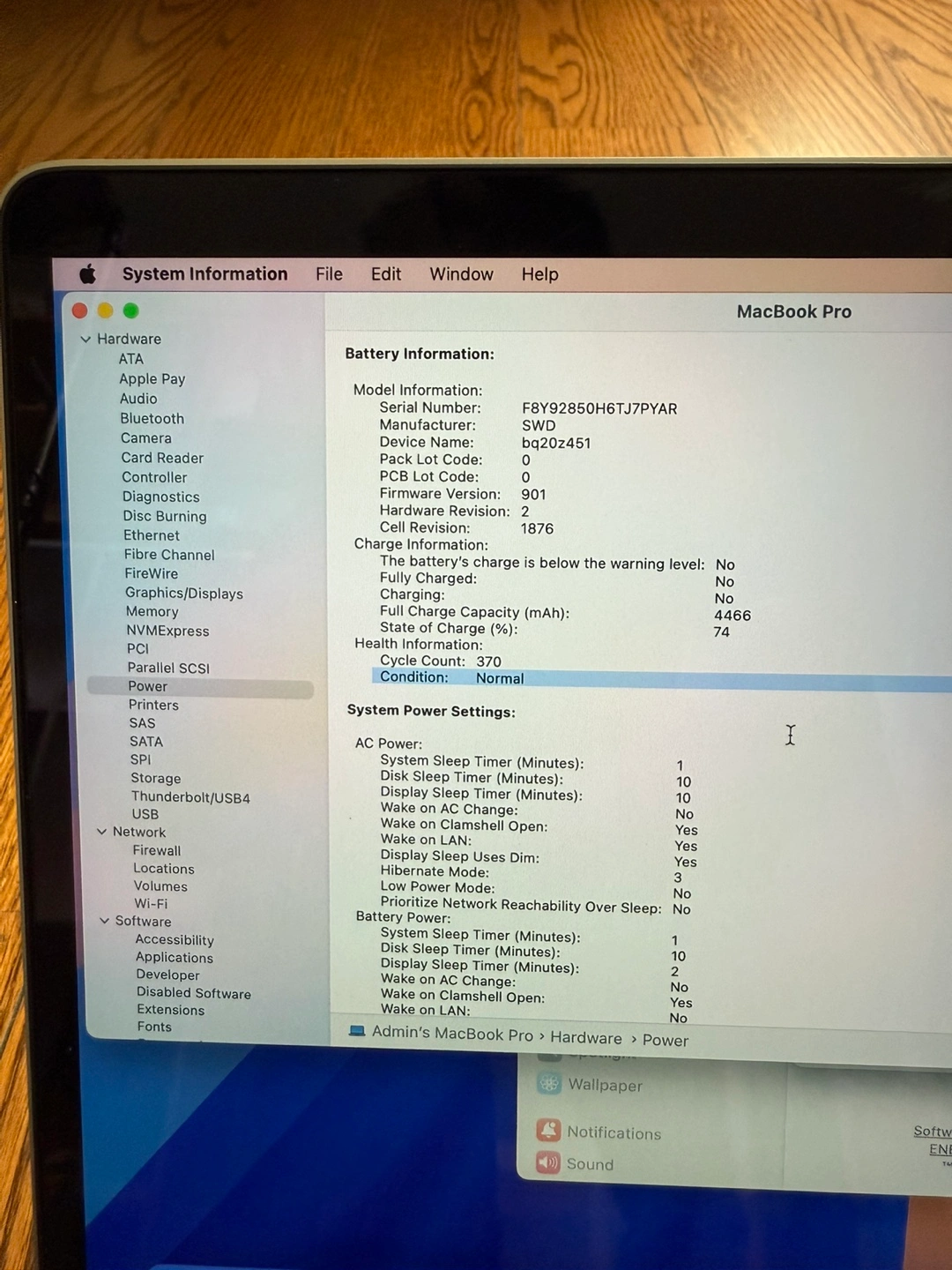Click the Cycle Count value 370
This screenshot has height=1270, width=952.
click(488, 661)
